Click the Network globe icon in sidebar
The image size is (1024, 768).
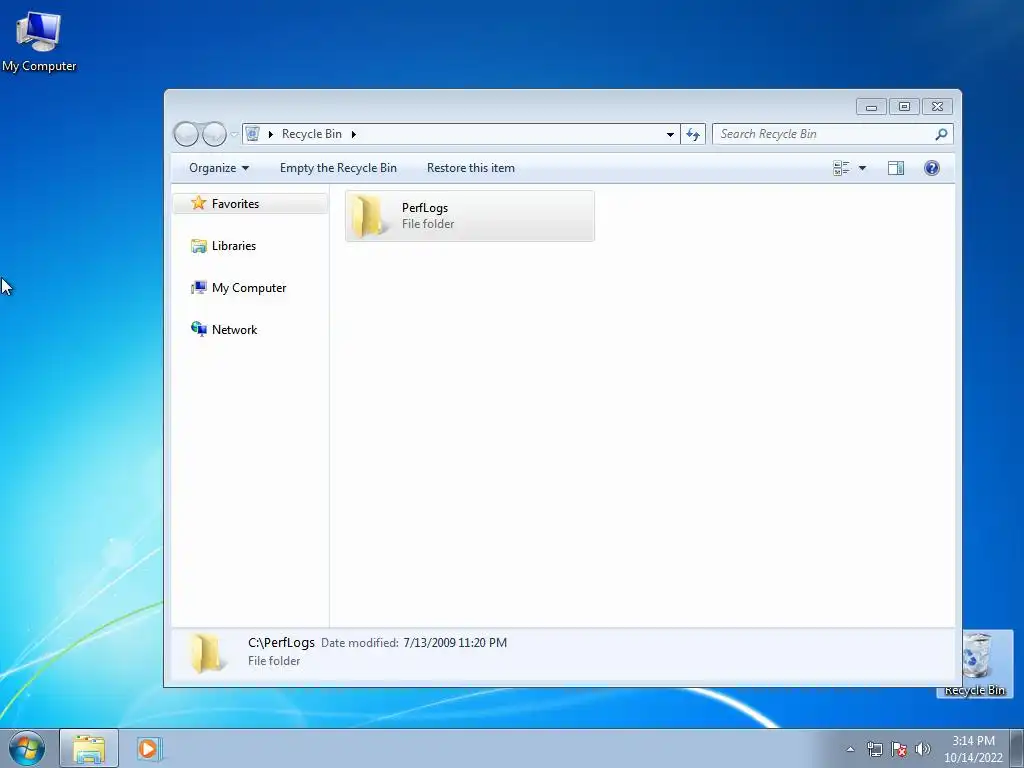coord(199,329)
